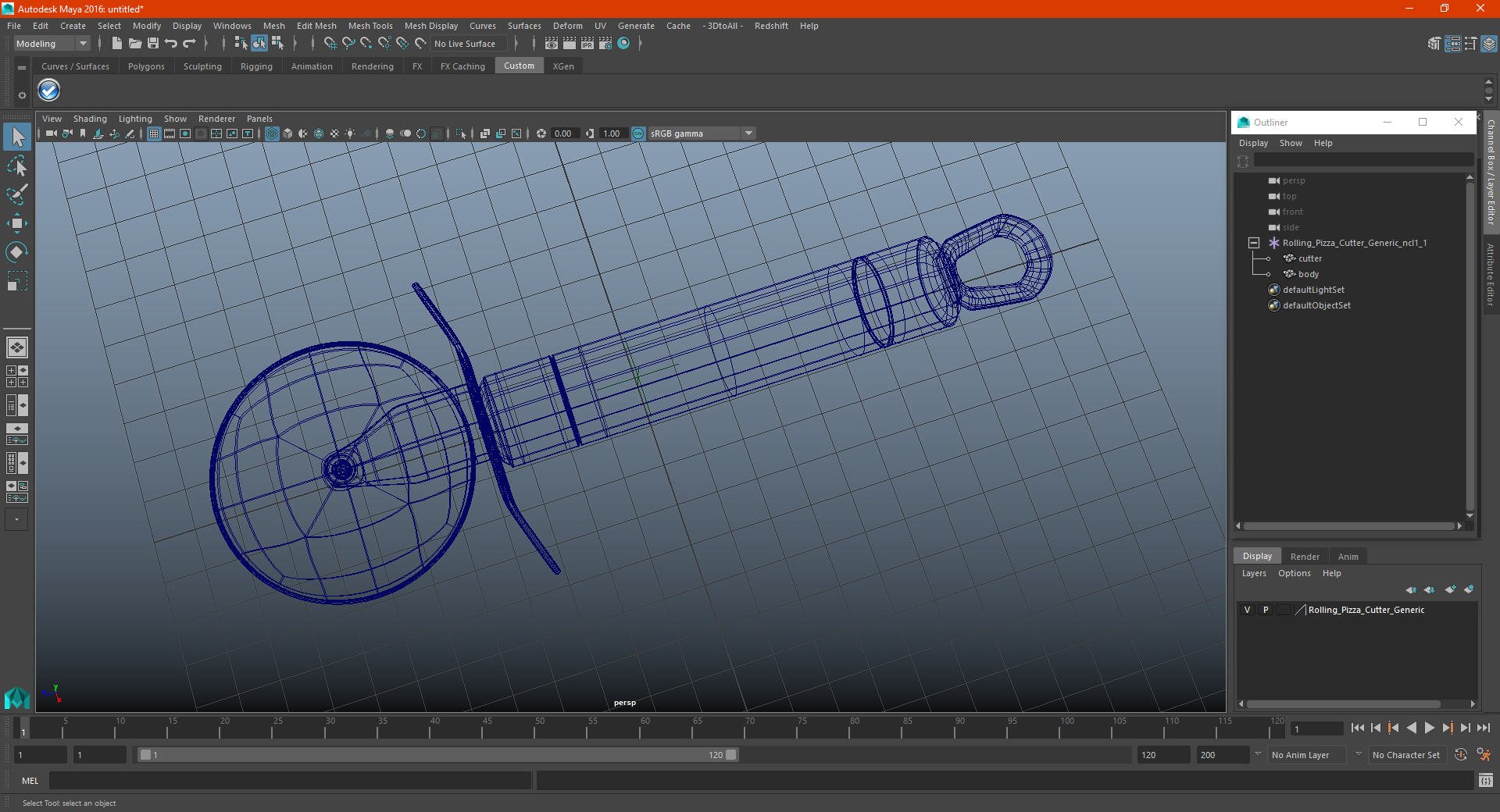Open the Render View window
1500x812 pixels.
(552, 44)
